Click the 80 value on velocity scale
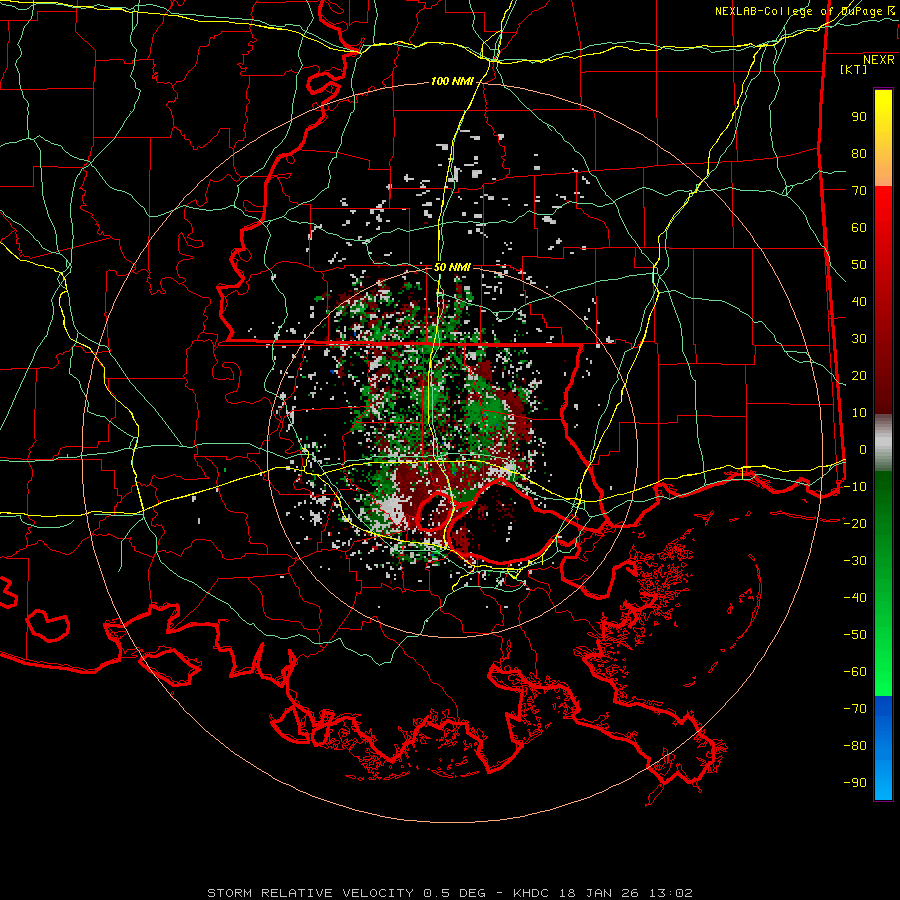Viewport: 900px width, 900px height. [x=859, y=154]
